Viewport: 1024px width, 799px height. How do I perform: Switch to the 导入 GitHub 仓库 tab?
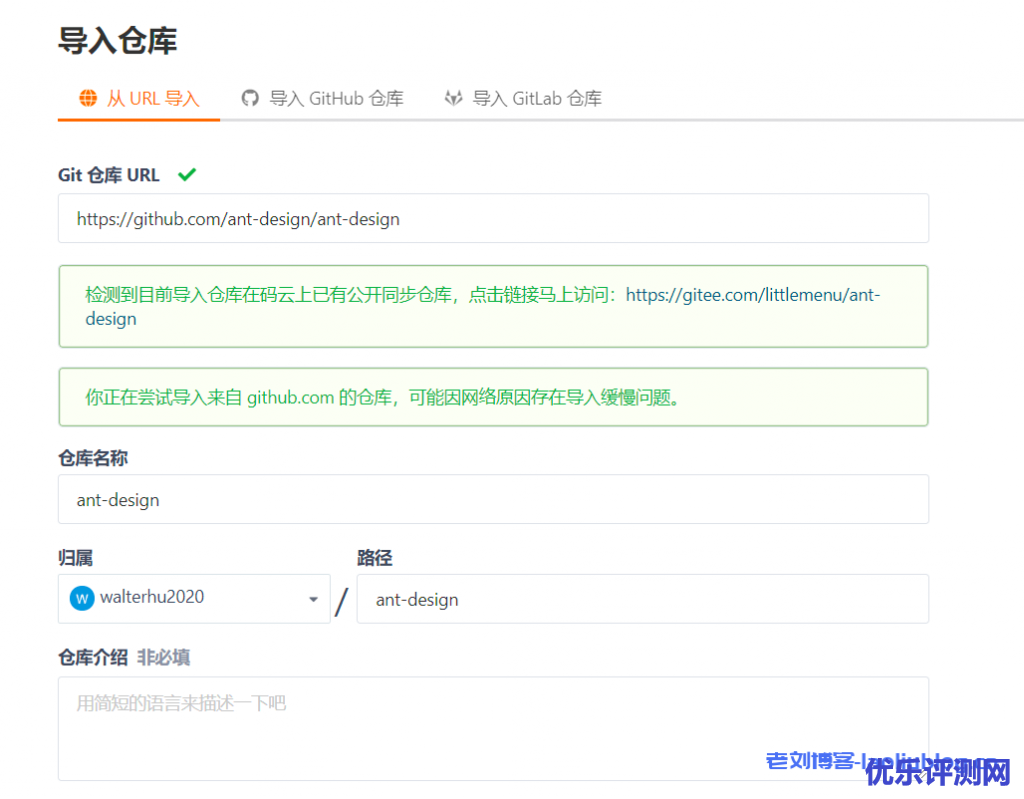tap(322, 98)
